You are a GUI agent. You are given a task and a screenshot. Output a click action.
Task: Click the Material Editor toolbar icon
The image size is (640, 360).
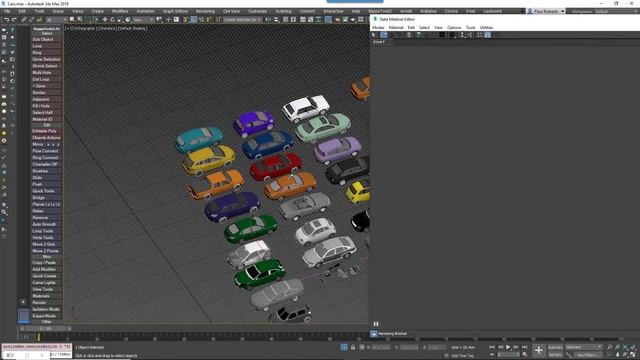click(327, 20)
